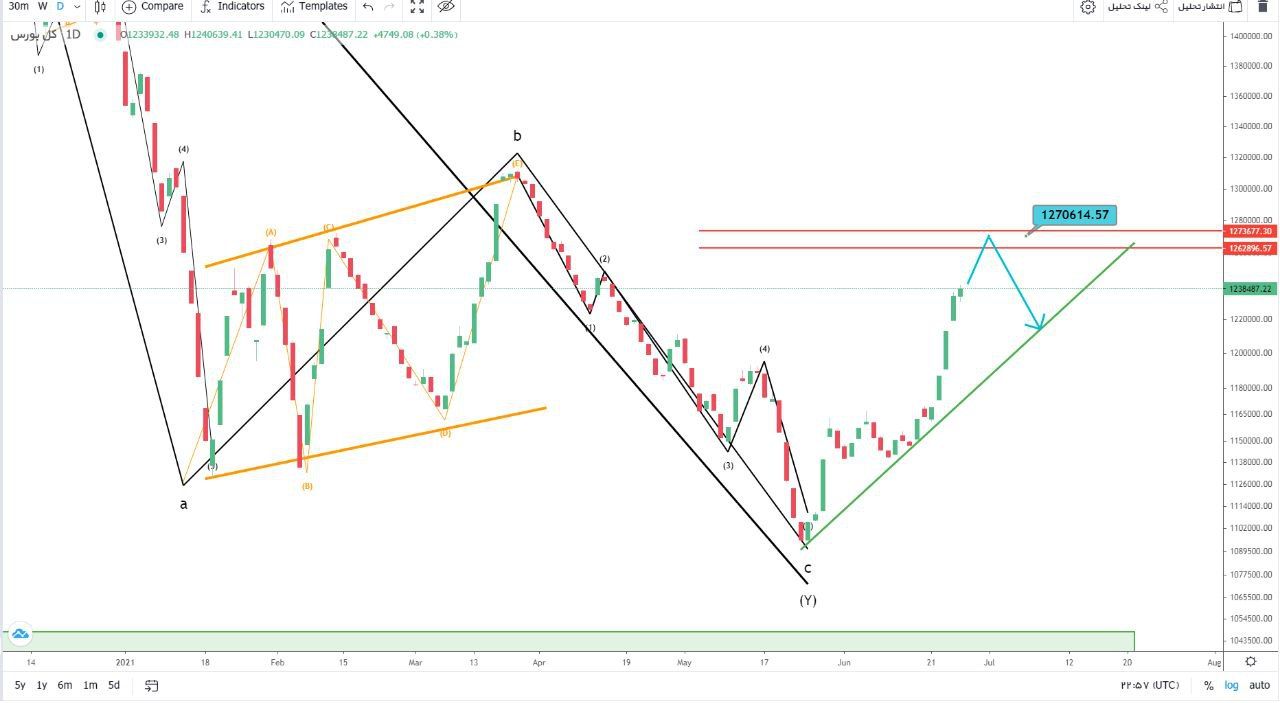Select the 30m timeframe
The image size is (1280, 703).
(19, 6)
